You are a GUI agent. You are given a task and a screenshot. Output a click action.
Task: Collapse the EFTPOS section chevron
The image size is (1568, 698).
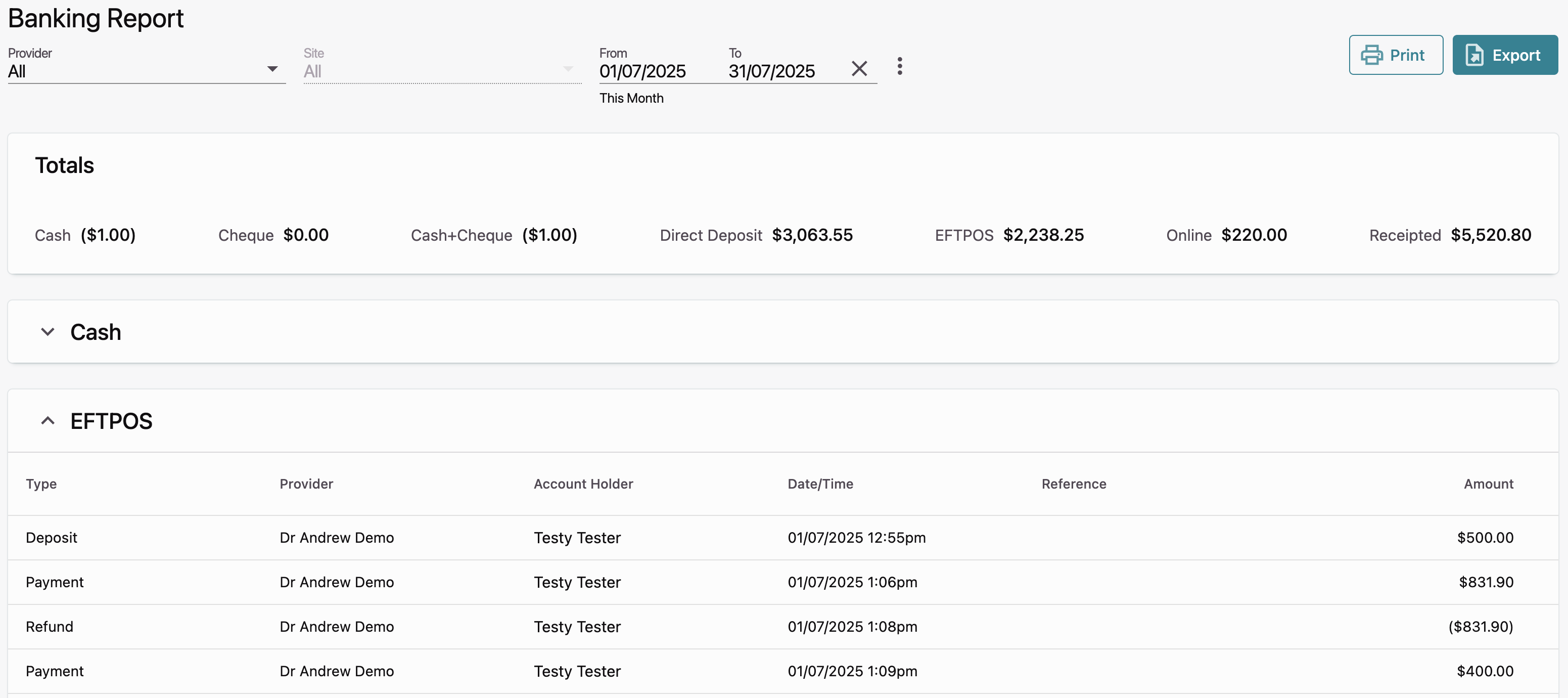(x=48, y=421)
